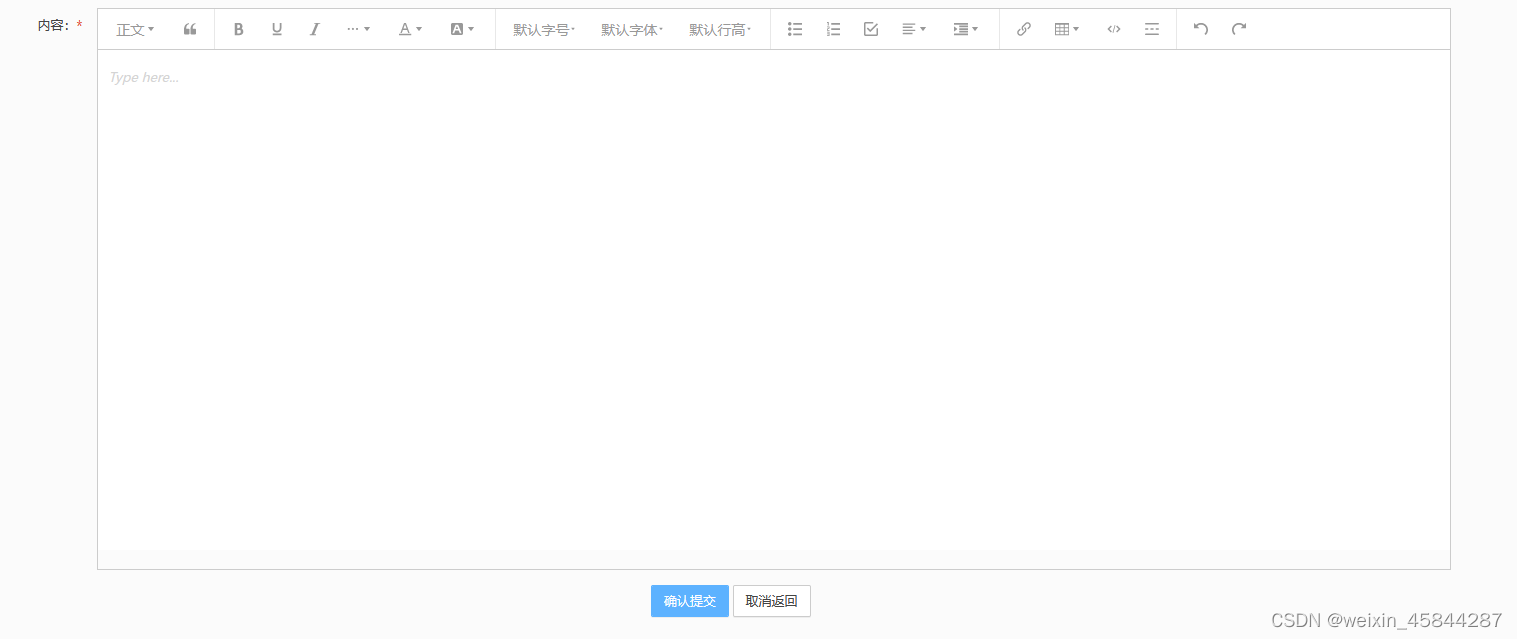Viewport: 1517px width, 639px height.
Task: Click the 确认提交 submit button
Action: tap(689, 601)
